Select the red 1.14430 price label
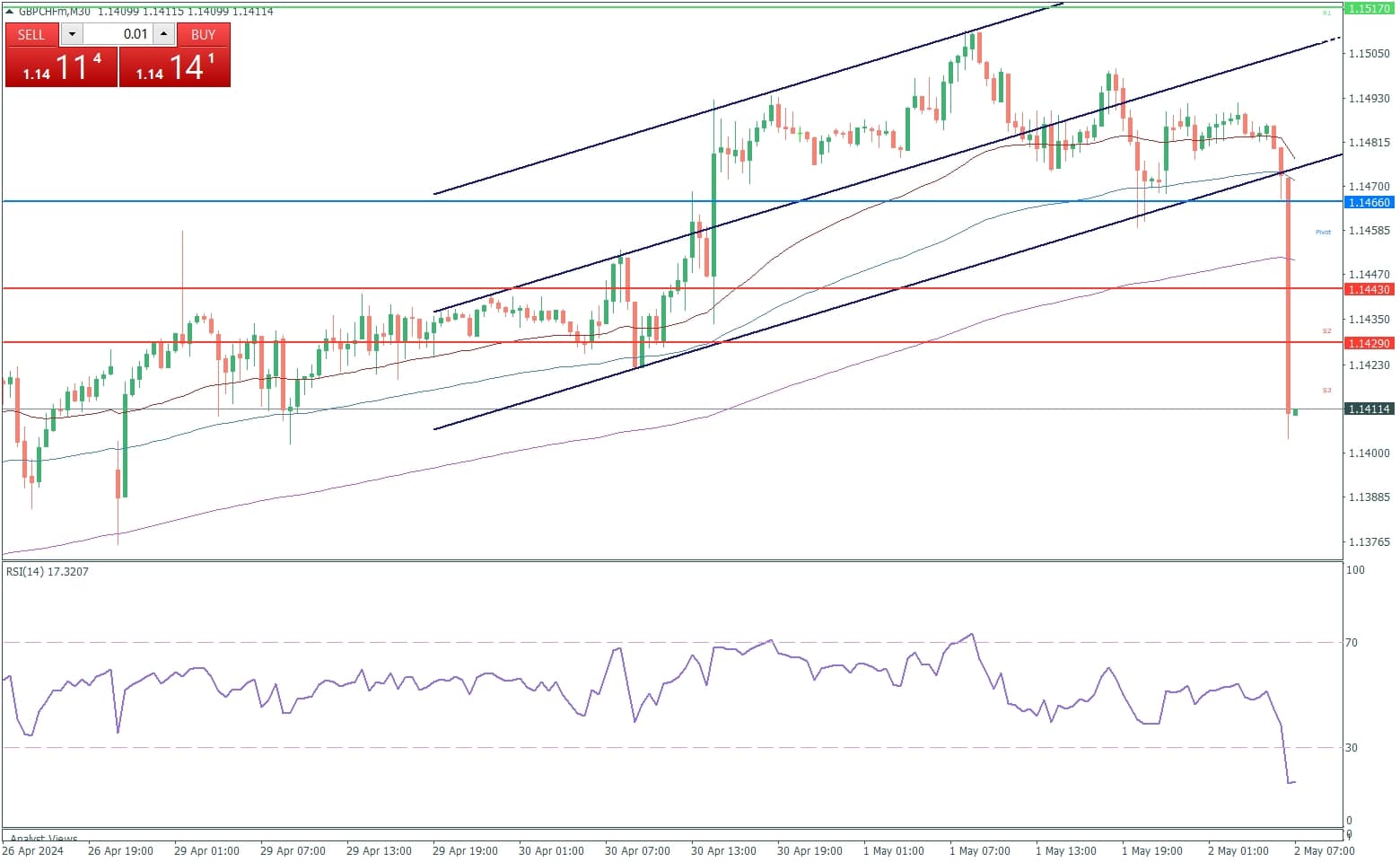This screenshot has width=1400, height=862. point(1369,289)
